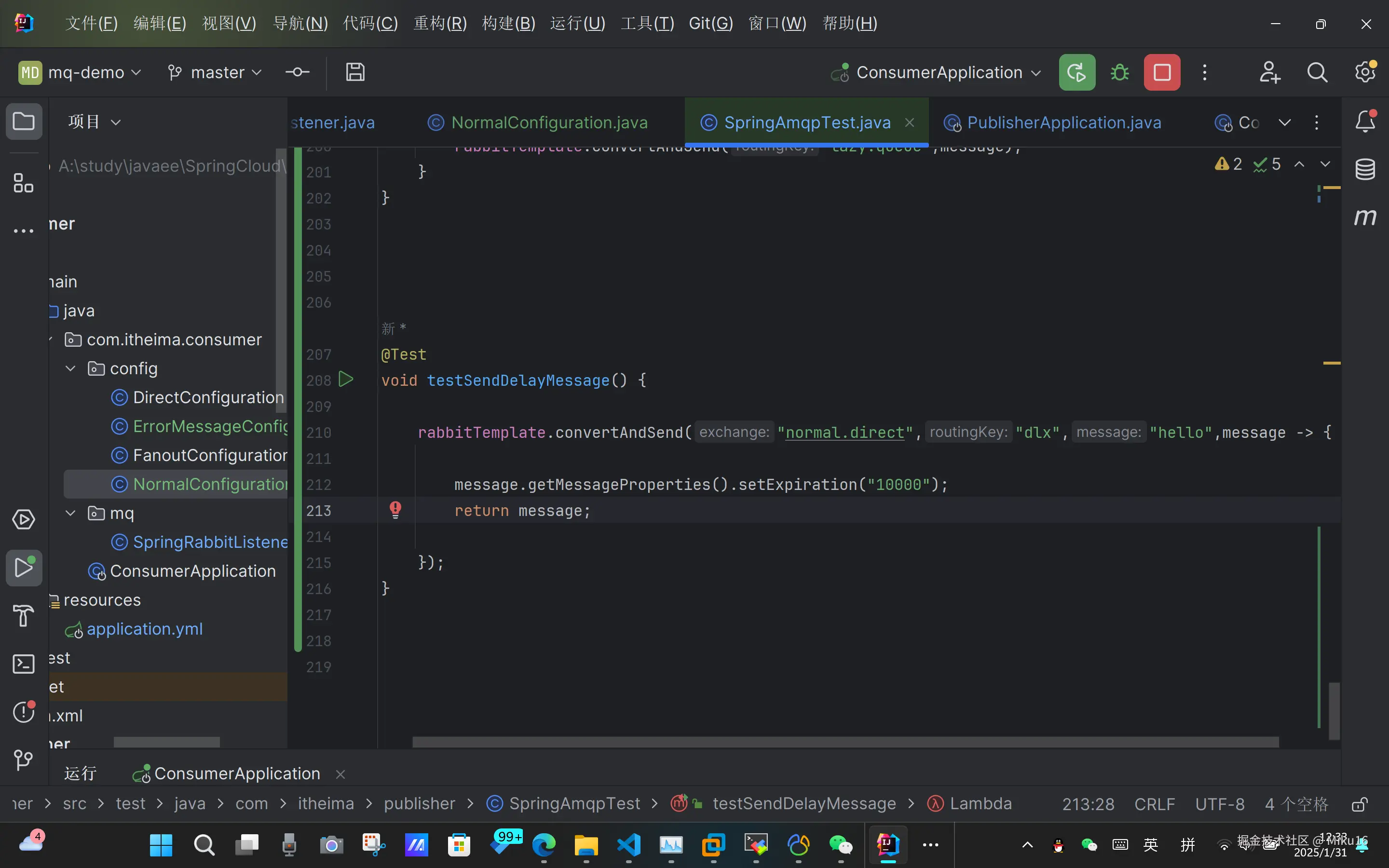Toggle the Project tool window folder
The height and width of the screenshot is (868, 1389).
[x=24, y=121]
